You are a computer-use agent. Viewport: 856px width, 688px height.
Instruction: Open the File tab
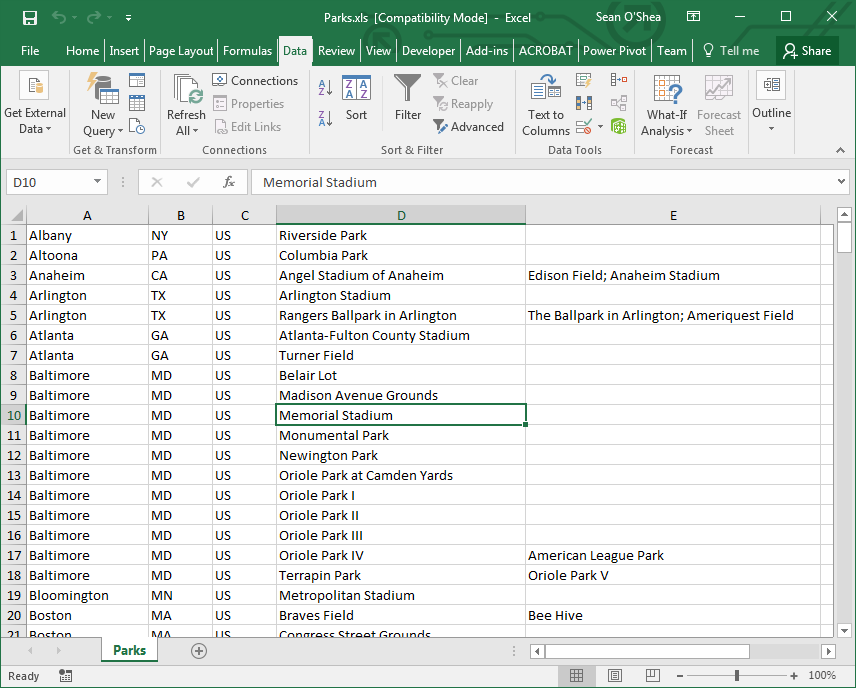click(x=30, y=51)
